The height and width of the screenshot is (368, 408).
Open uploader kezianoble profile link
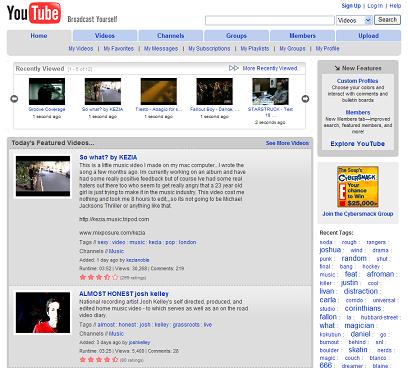point(137,260)
